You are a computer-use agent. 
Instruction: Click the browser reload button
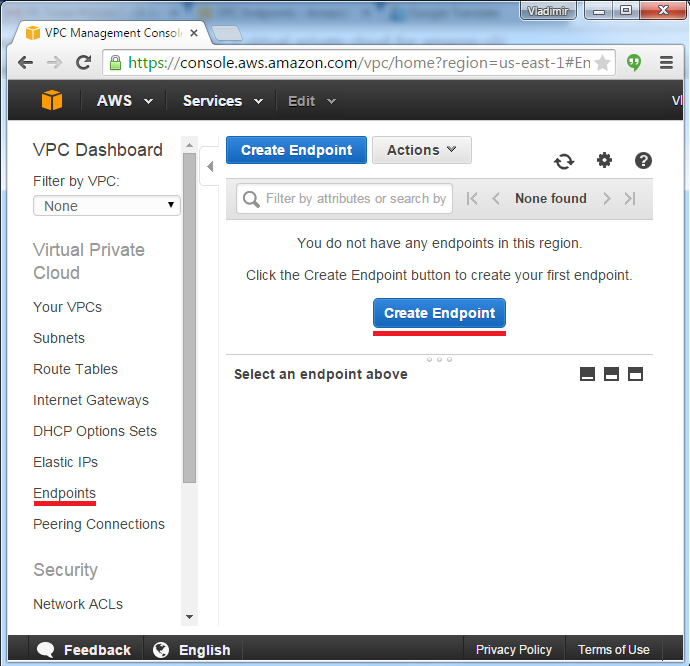(x=84, y=62)
